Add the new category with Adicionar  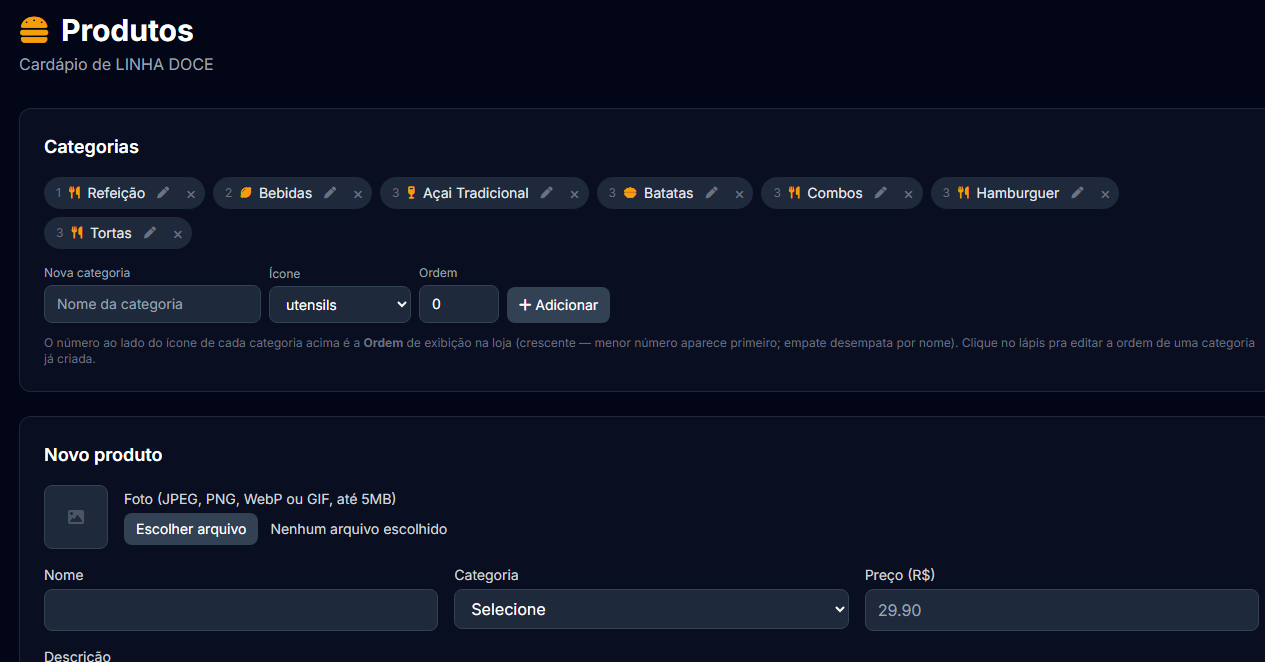pos(558,305)
